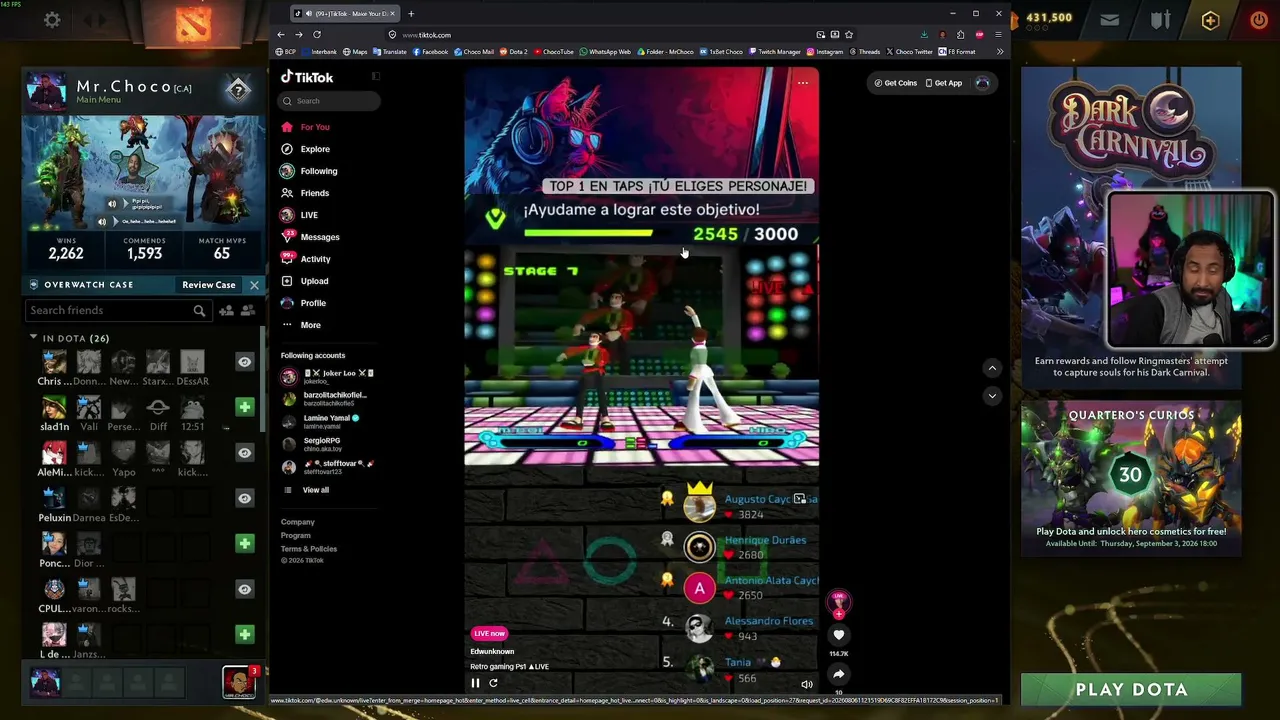Screen dimensions: 1280x720
Task: Go to next video with down chevron
Action: [992, 396]
